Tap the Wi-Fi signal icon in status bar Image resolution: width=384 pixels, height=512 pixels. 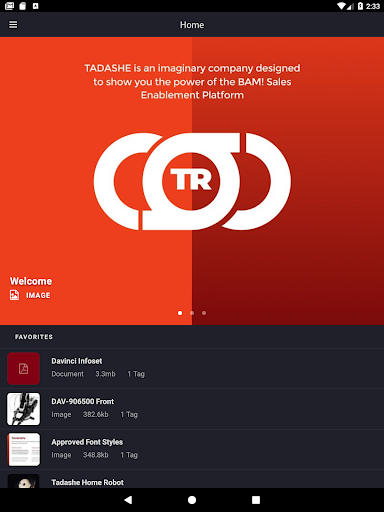coord(342,6)
